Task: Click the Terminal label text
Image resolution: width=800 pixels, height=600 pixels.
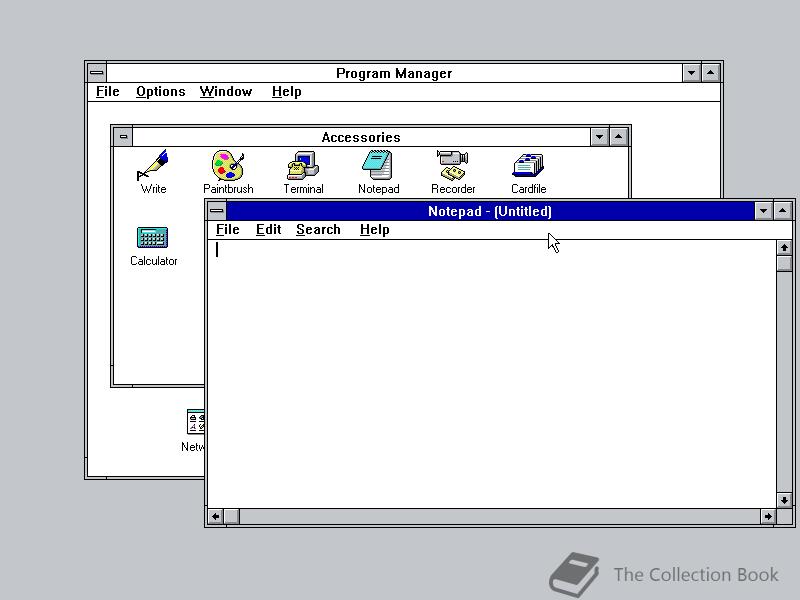Action: point(304,189)
